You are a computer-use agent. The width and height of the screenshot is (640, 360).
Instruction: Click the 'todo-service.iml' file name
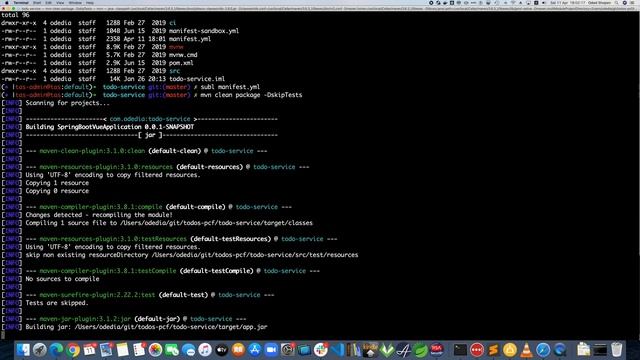coord(197,79)
